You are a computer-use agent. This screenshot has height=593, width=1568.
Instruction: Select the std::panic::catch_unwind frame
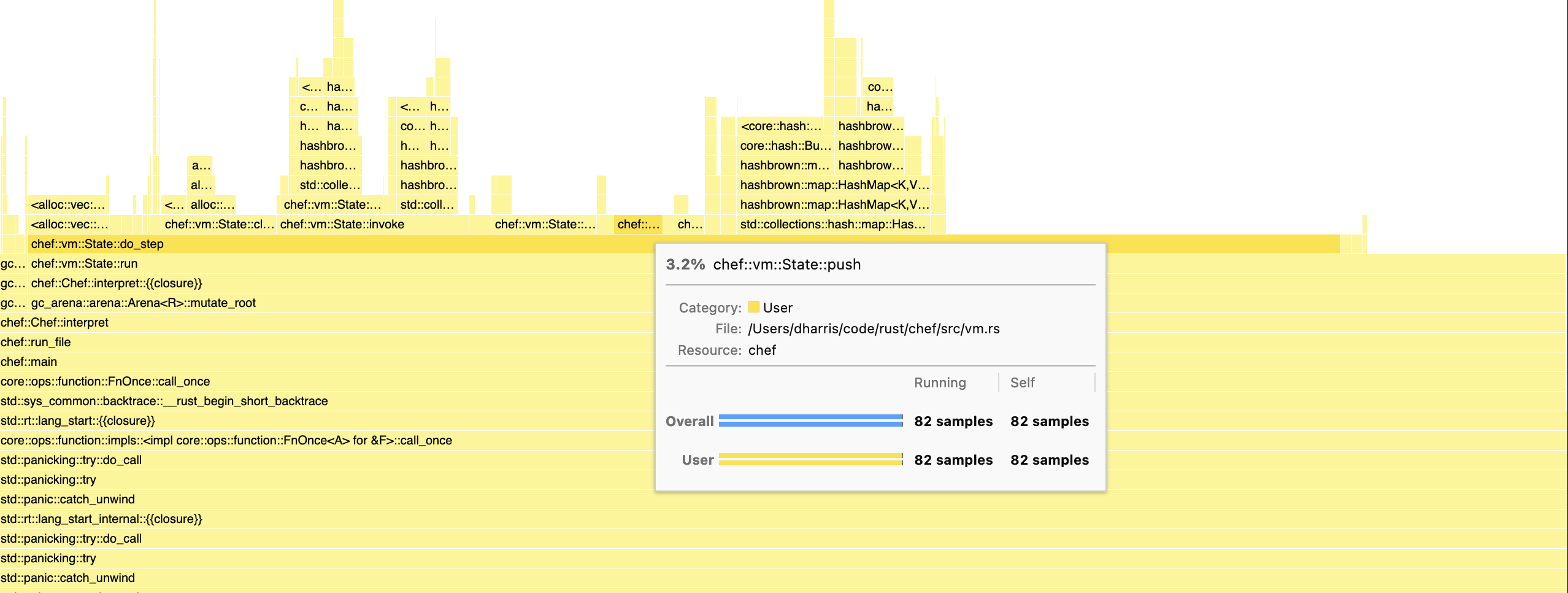coord(67,499)
